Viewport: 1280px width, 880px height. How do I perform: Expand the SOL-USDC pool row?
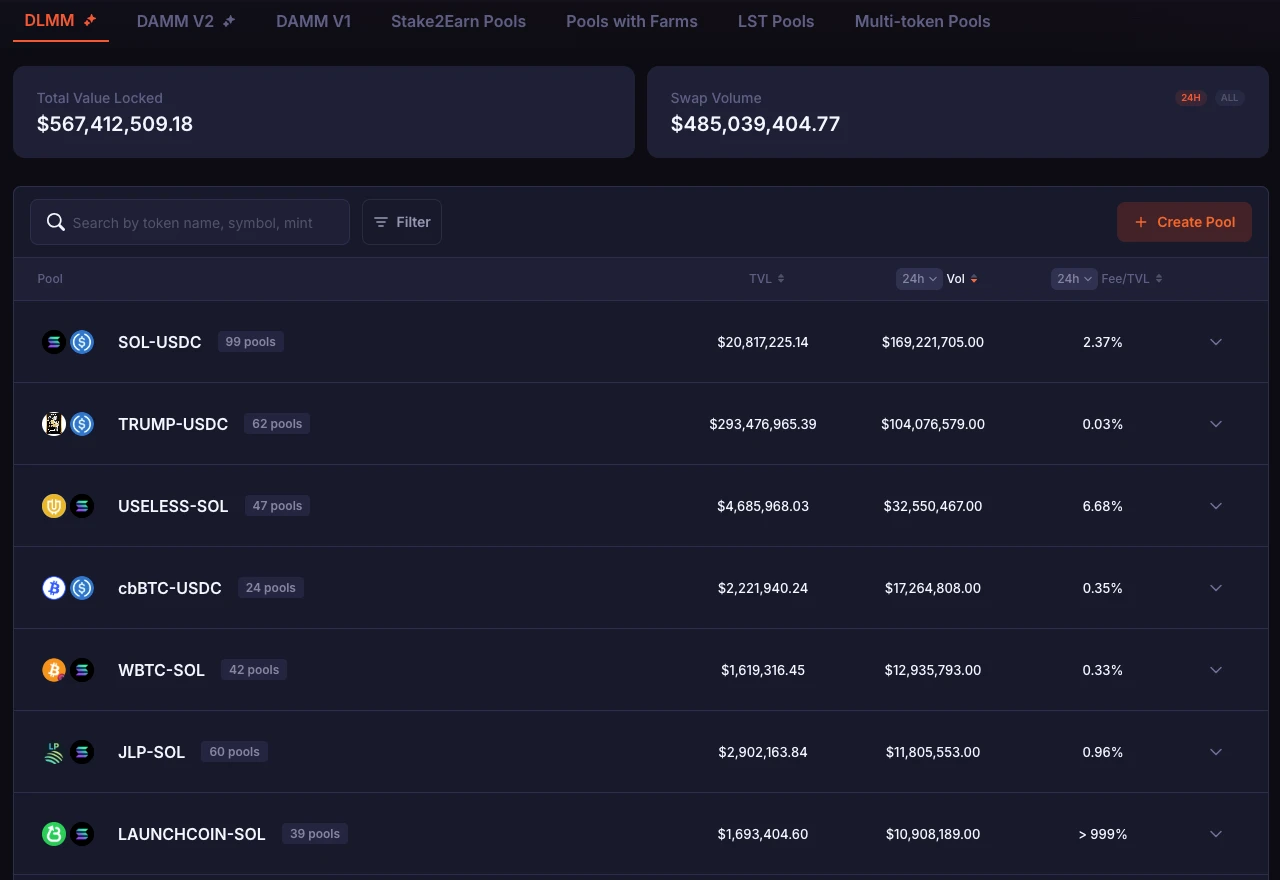click(x=1216, y=342)
